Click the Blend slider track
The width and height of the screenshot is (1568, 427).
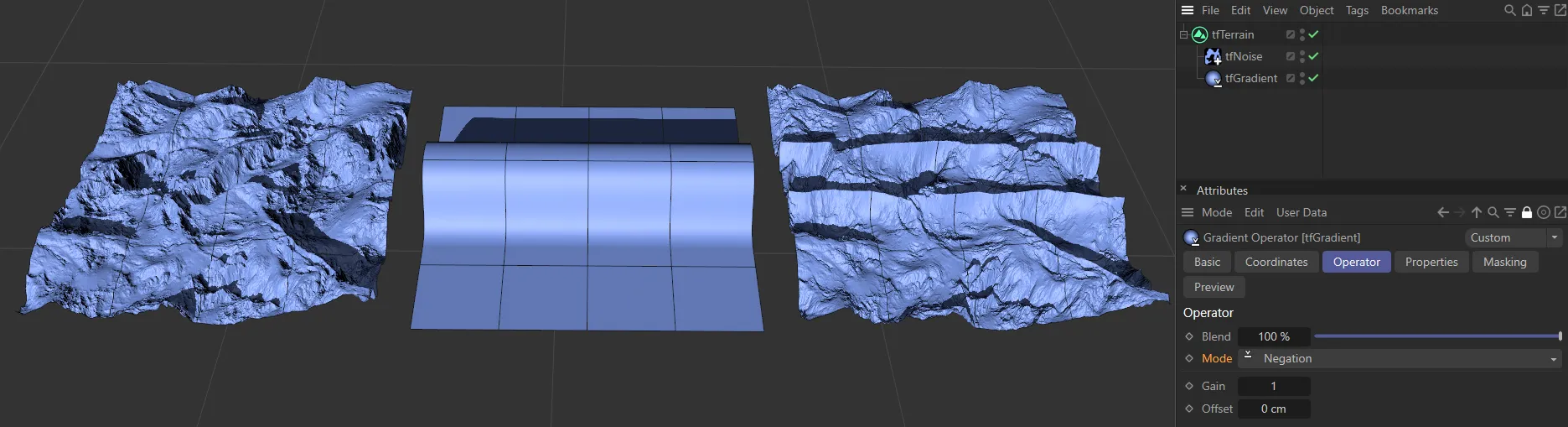coord(1436,336)
